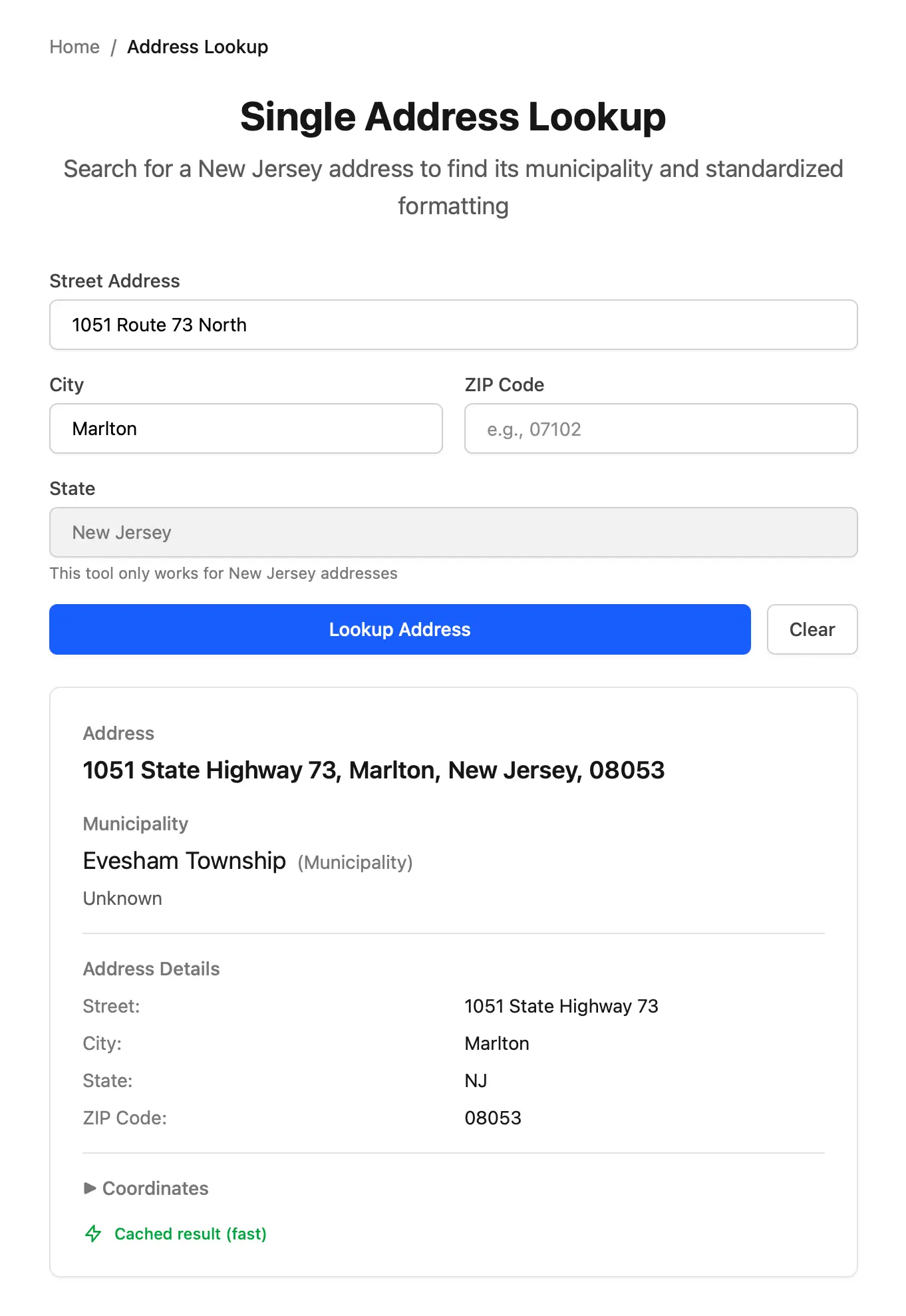Click the City field label

click(67, 385)
